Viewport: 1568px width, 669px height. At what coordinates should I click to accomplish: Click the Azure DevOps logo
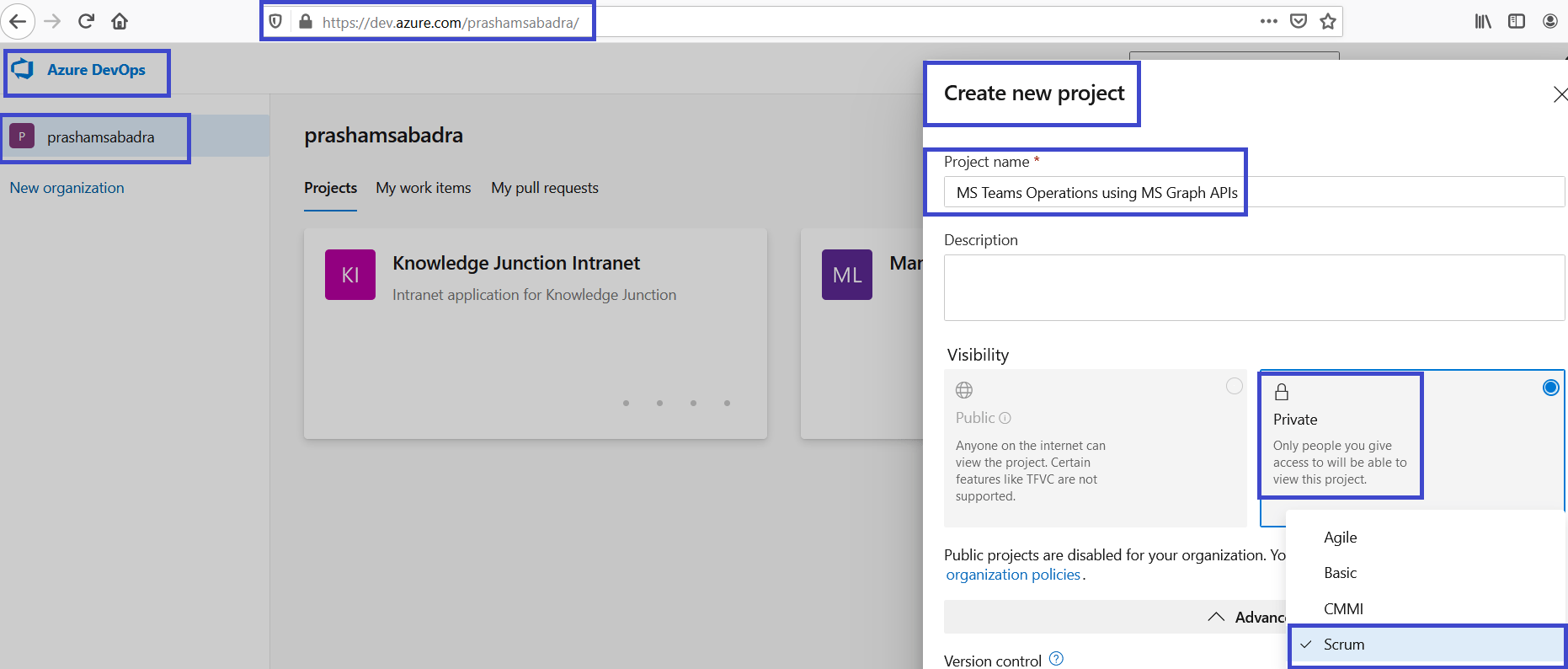23,69
